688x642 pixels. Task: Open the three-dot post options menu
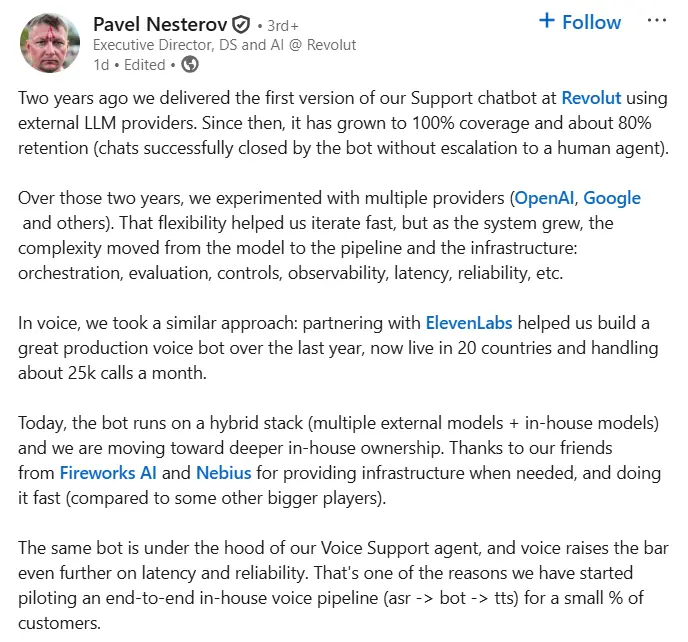pos(656,21)
